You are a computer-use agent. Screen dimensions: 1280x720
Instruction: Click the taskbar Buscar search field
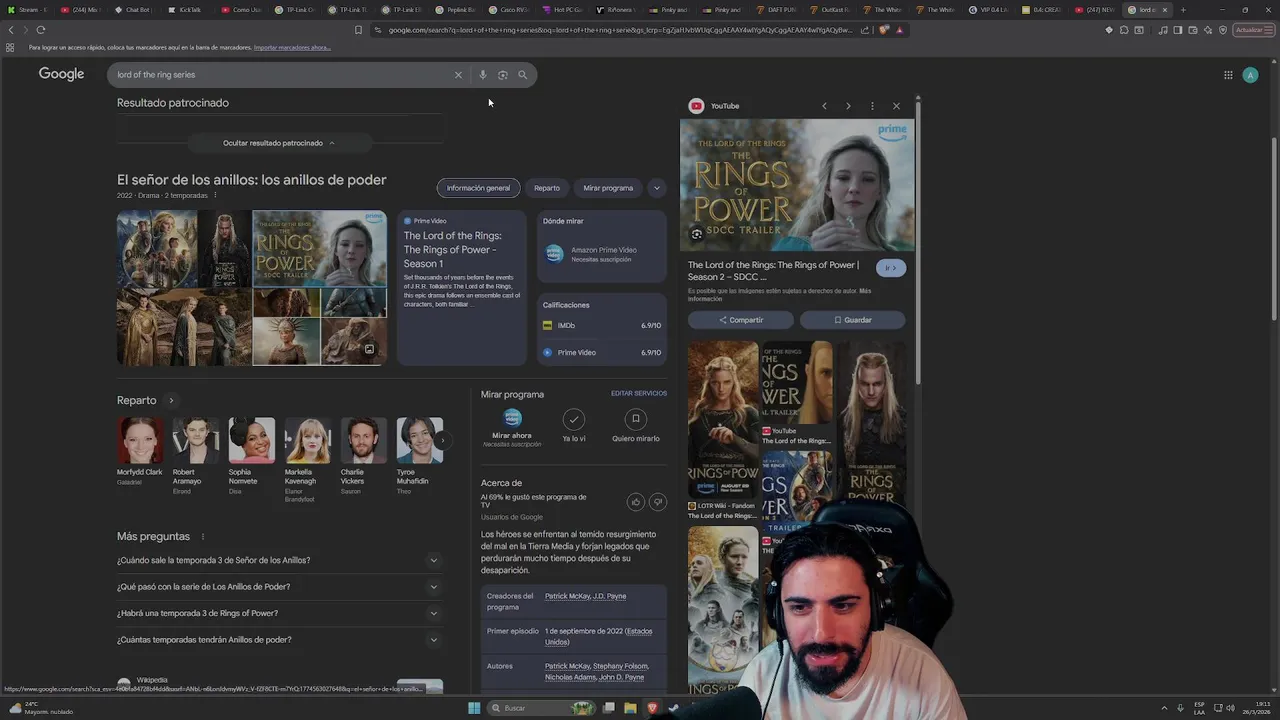tap(540, 708)
